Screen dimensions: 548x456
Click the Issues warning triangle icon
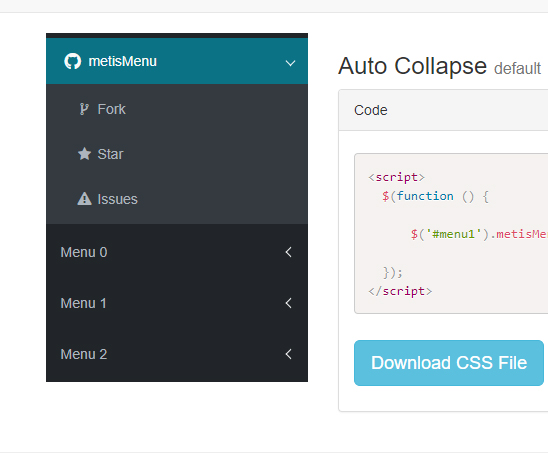pos(84,199)
